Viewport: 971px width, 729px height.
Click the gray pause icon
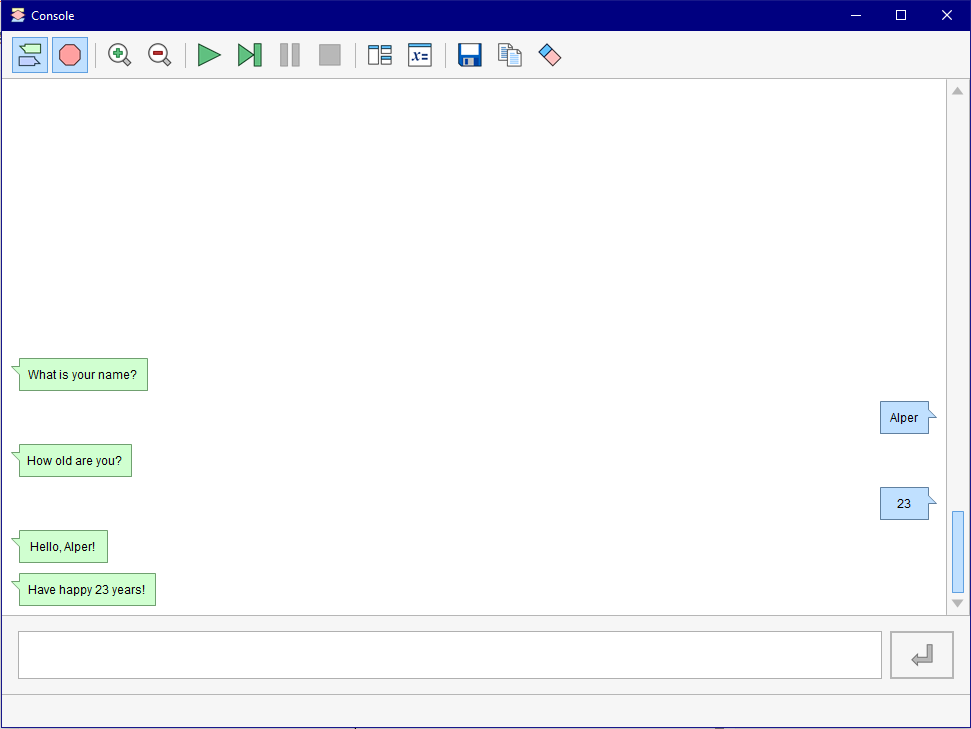(x=290, y=55)
